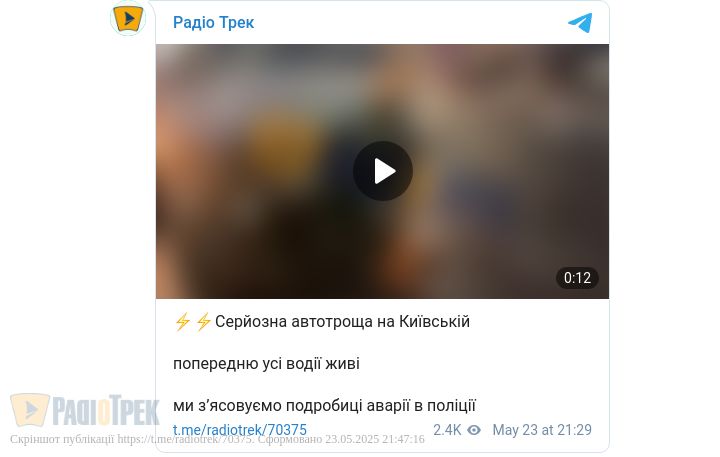Click the first lightning bolt emoji
Screen dimensions: 720x457
coord(182,322)
